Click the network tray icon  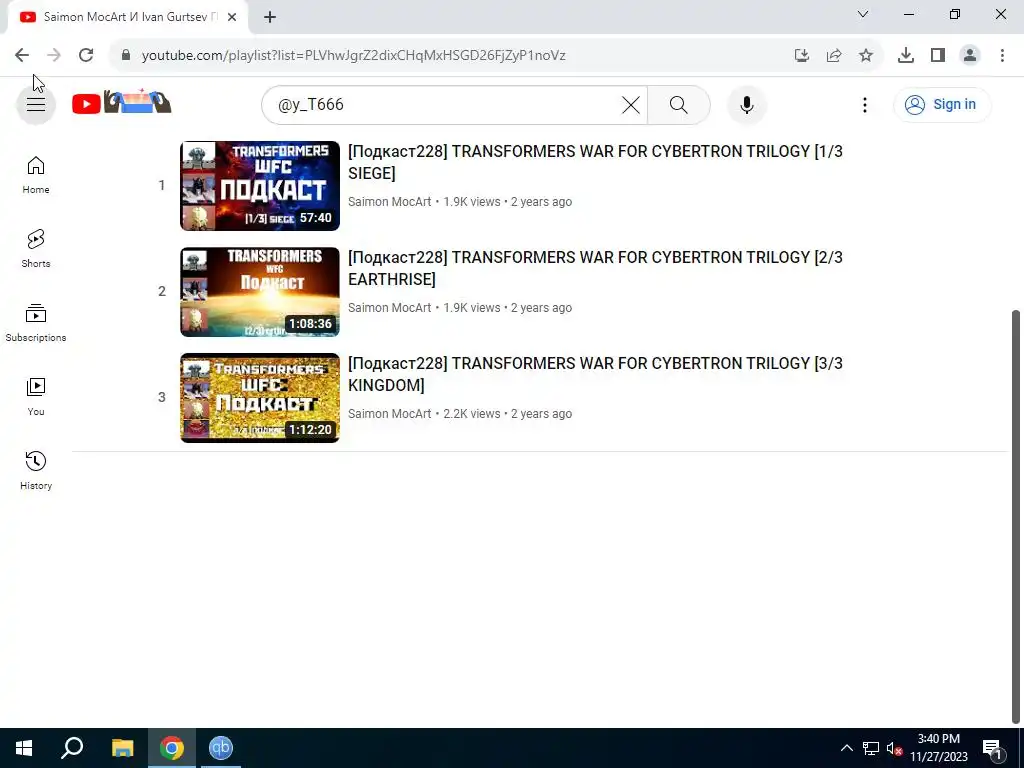871,748
